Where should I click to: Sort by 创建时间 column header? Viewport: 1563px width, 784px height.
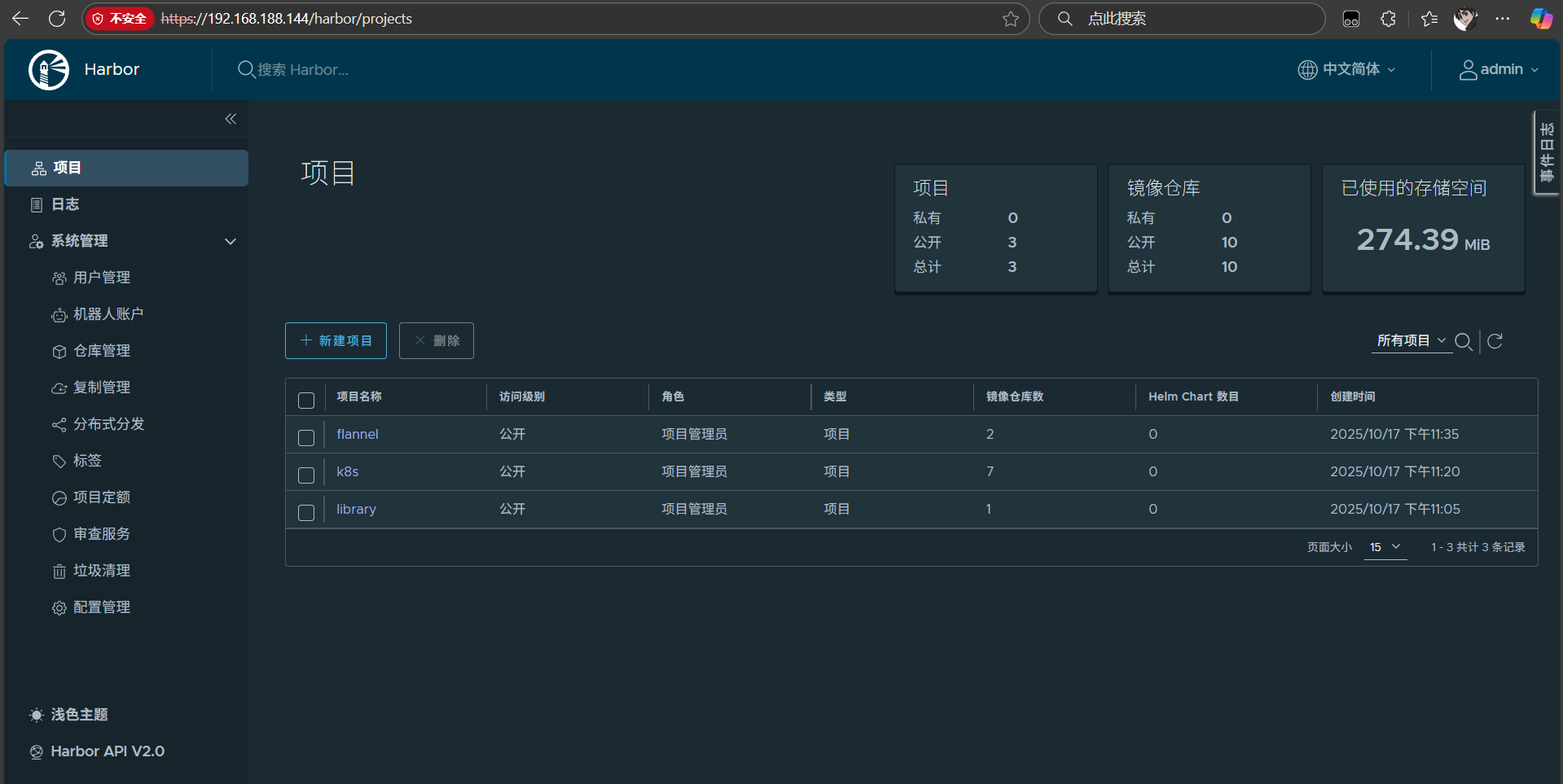[1353, 397]
